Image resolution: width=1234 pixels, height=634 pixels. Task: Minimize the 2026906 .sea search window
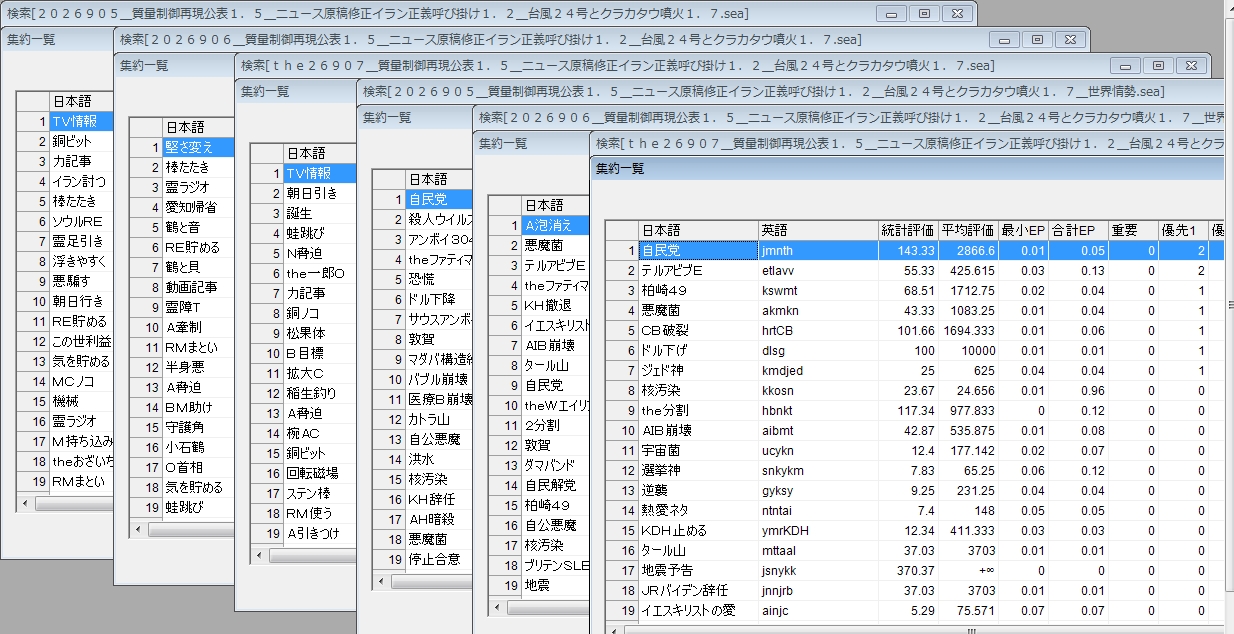(x=1004, y=39)
